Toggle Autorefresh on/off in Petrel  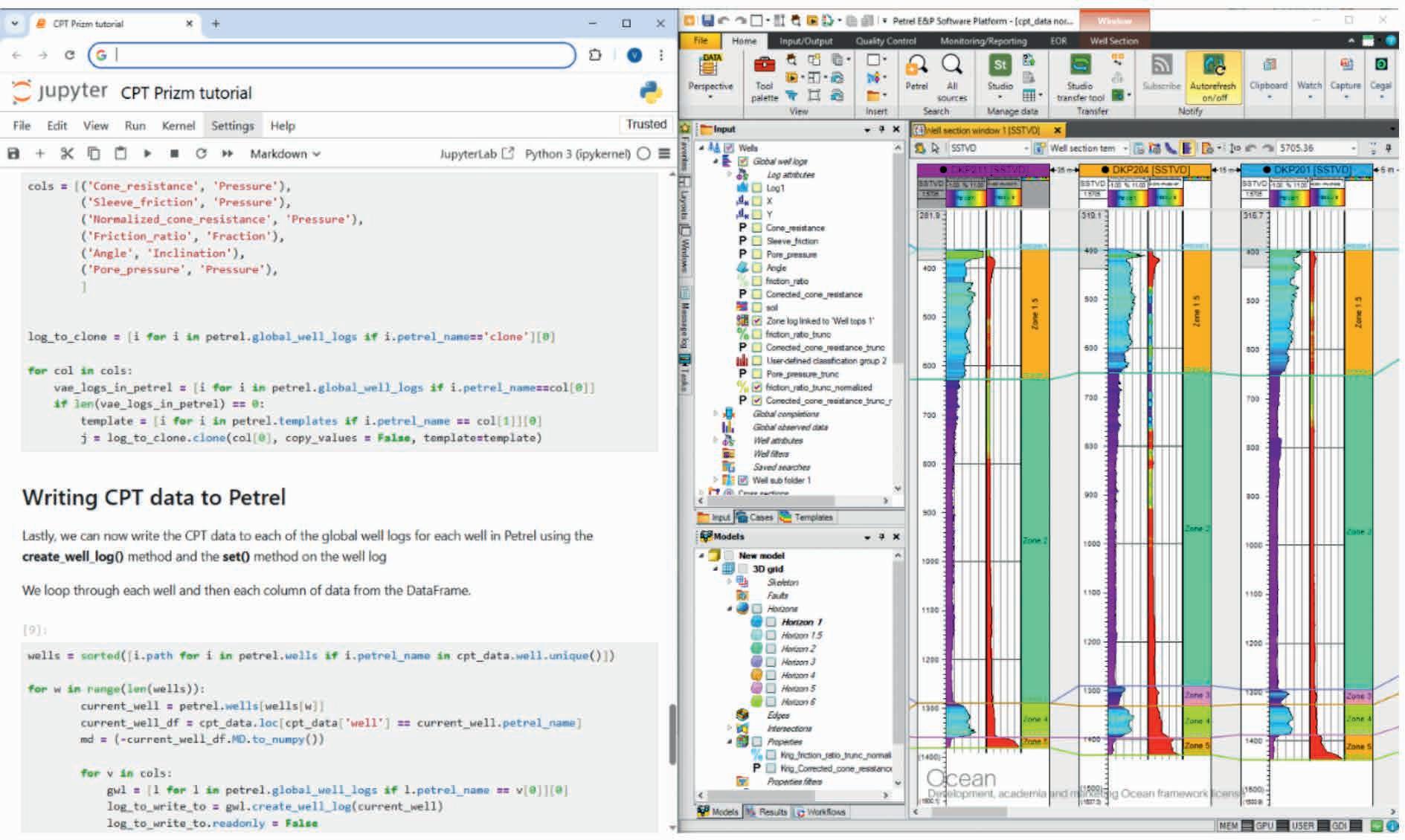coord(1212,78)
